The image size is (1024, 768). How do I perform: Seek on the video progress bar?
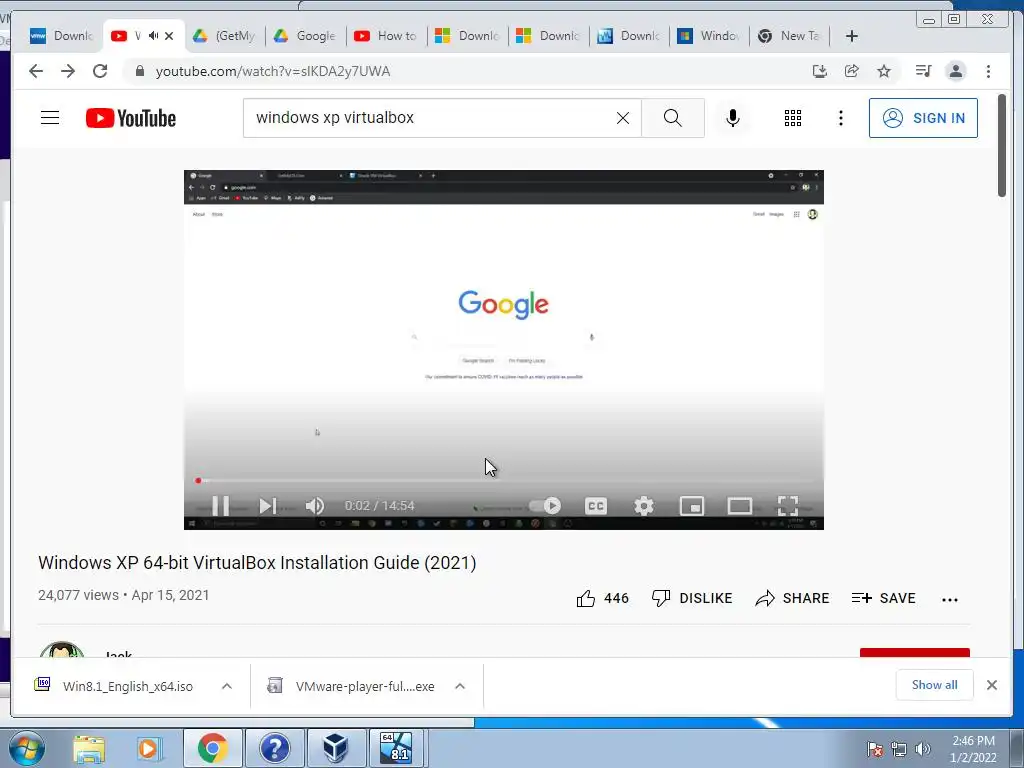pos(504,481)
